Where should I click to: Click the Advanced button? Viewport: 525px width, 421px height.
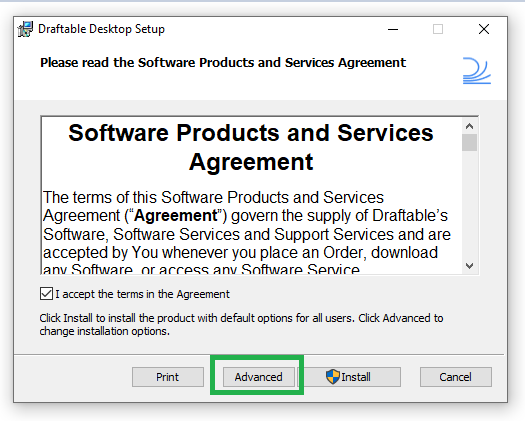tap(258, 377)
